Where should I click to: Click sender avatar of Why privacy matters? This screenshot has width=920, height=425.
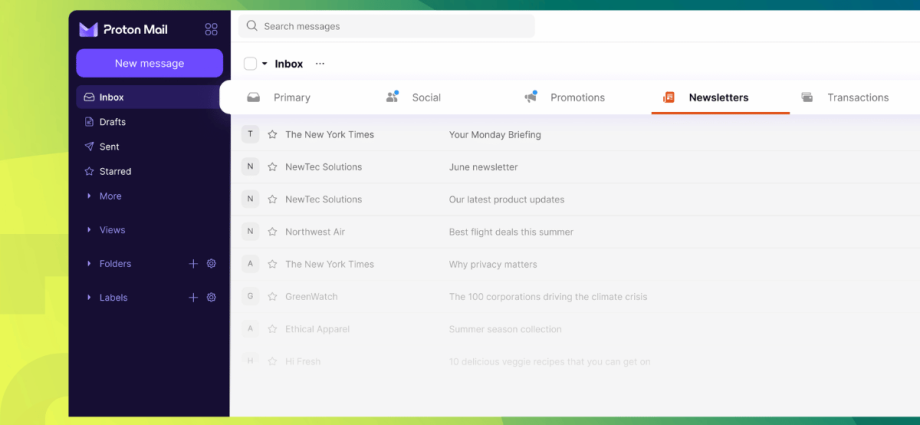point(250,264)
